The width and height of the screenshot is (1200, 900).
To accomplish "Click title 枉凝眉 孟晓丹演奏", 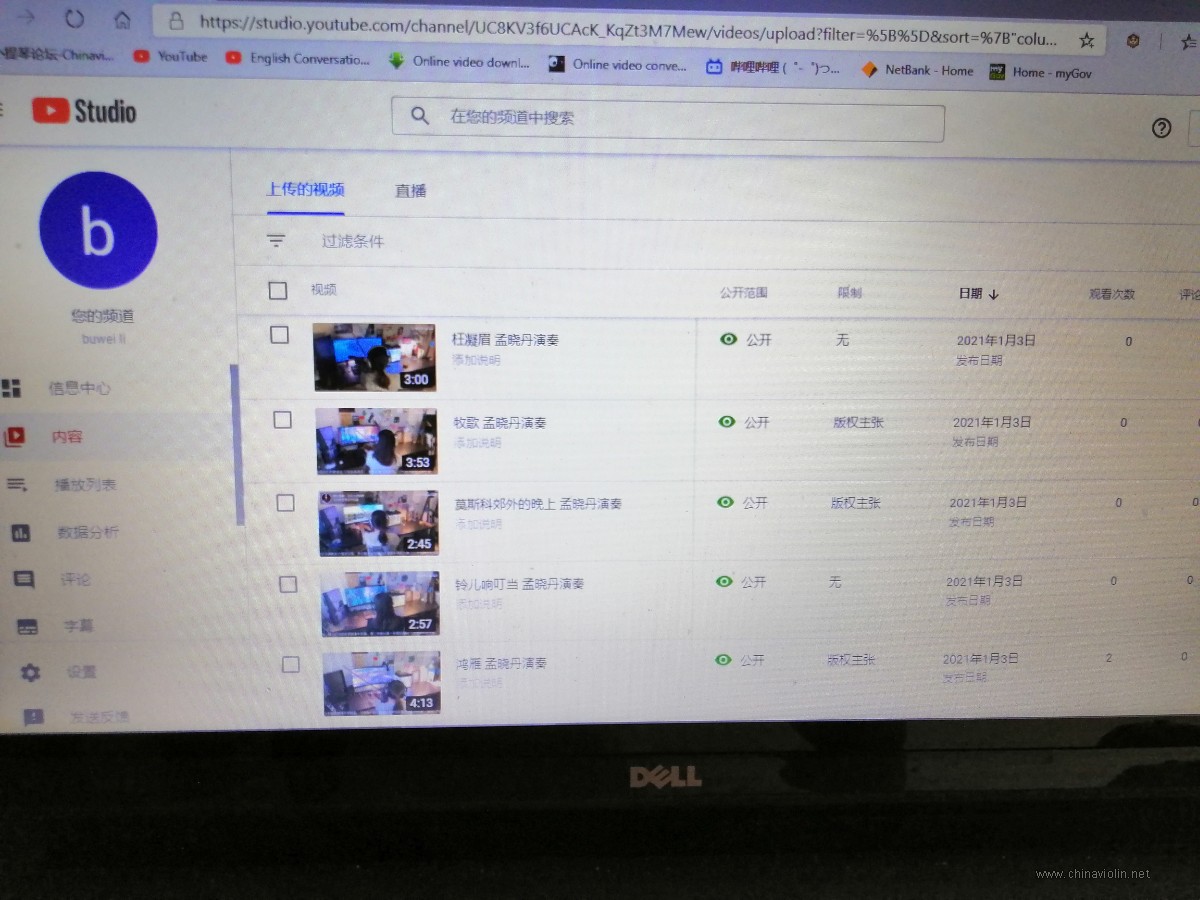I will 505,340.
